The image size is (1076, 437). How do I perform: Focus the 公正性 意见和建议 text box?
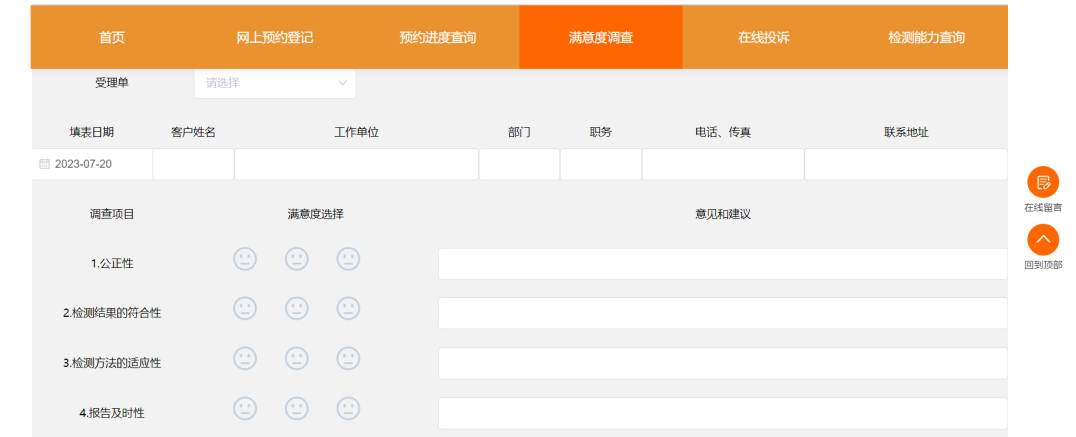click(x=722, y=264)
